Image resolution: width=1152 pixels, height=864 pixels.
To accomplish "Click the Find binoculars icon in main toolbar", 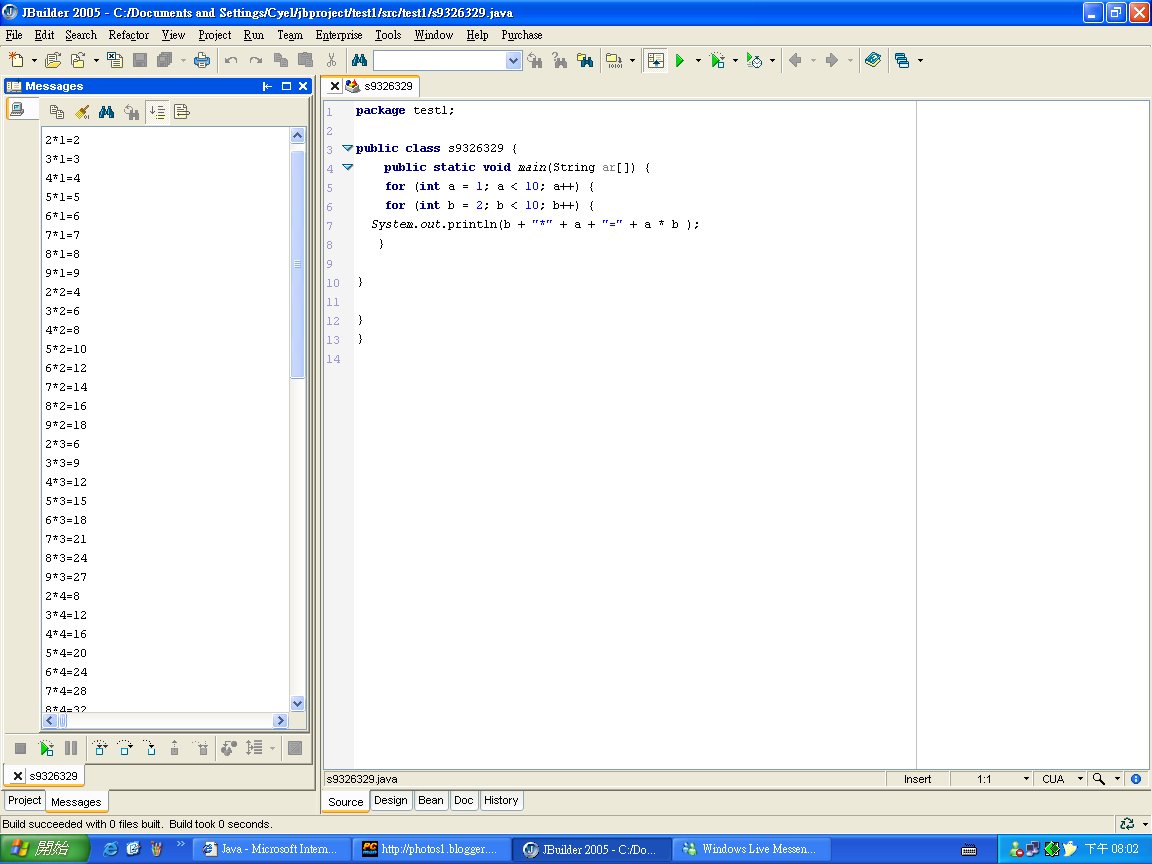I will 359,60.
